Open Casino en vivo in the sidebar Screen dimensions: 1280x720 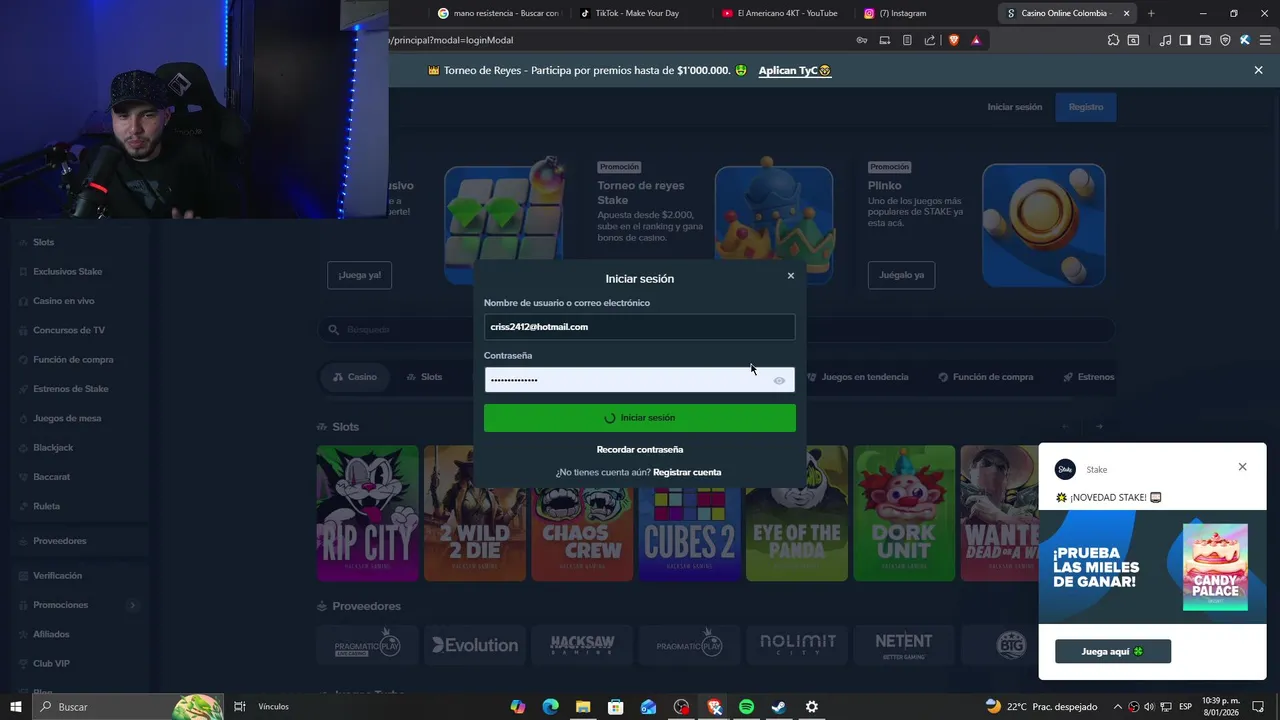pyautogui.click(x=63, y=301)
